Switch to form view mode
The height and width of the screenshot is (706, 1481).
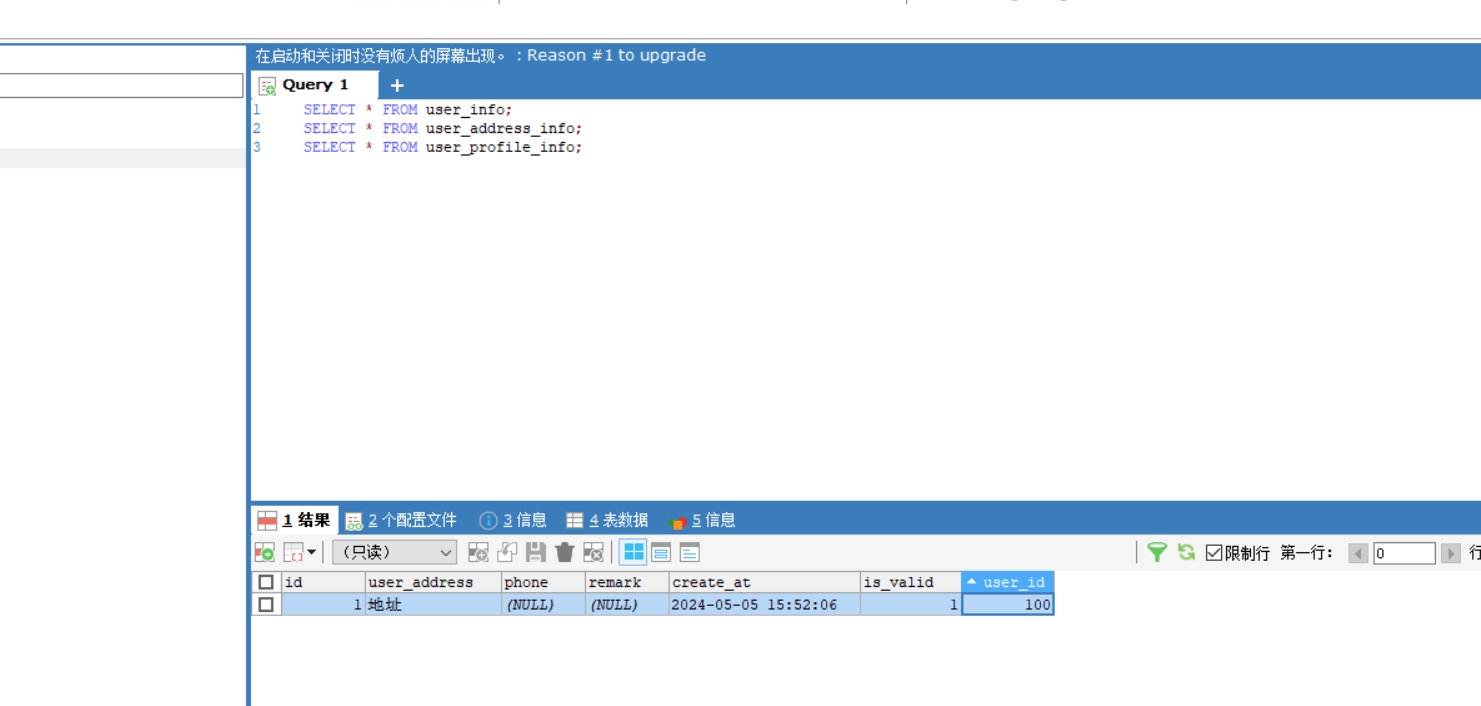[661, 552]
